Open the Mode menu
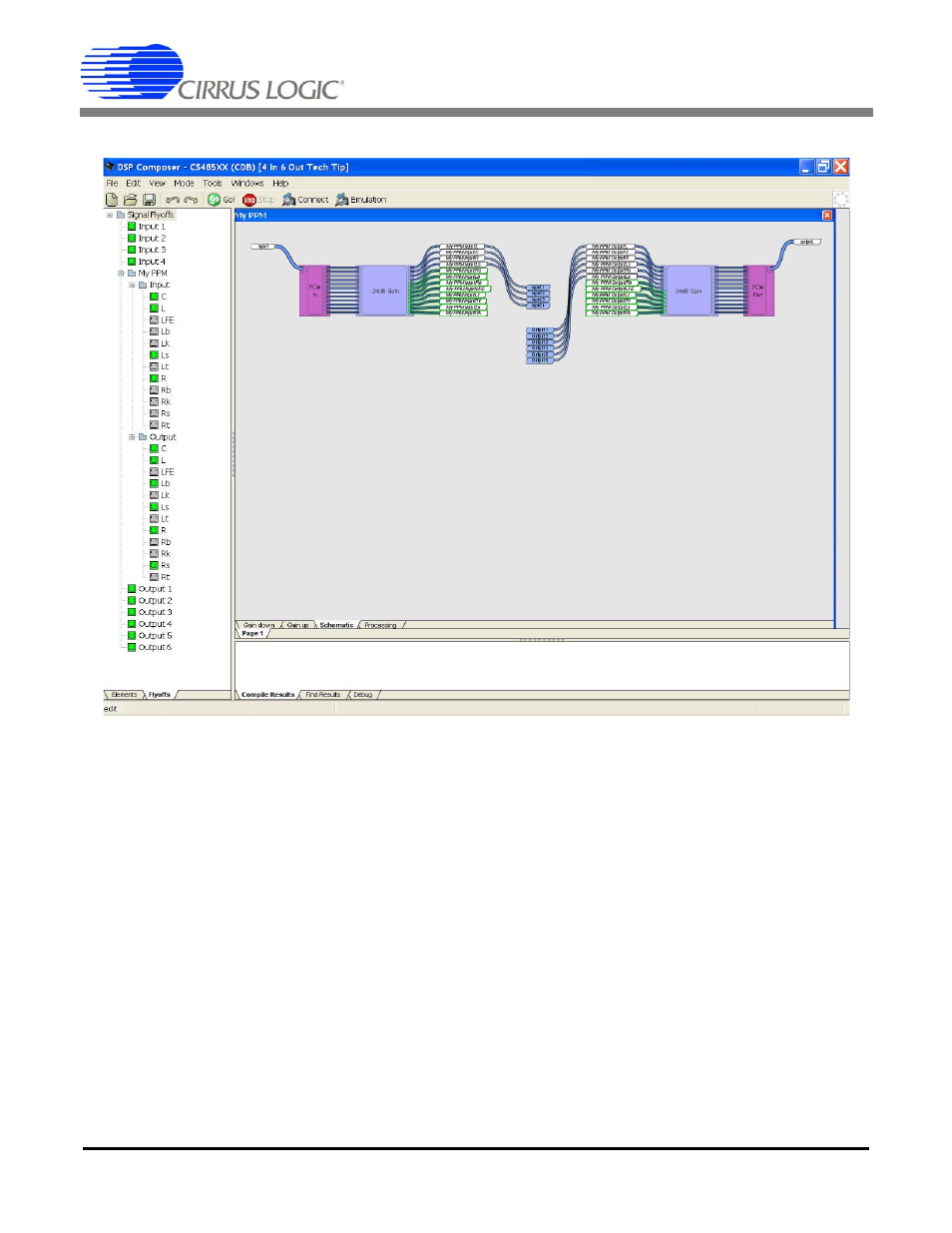This screenshot has width=952, height=1233. [184, 184]
